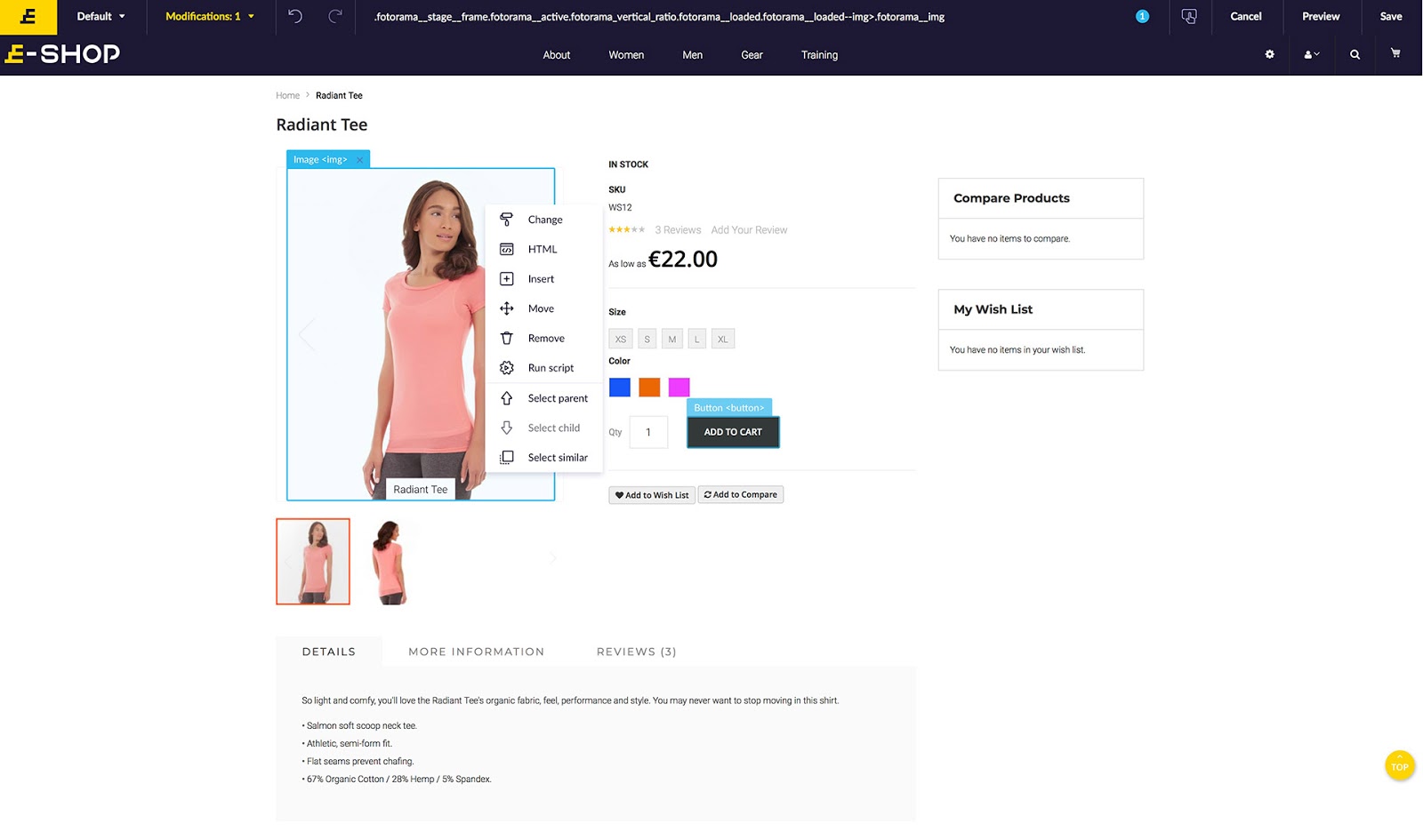This screenshot has height=840, width=1423.
Task: Open the search magnifier icon
Action: [x=1355, y=54]
